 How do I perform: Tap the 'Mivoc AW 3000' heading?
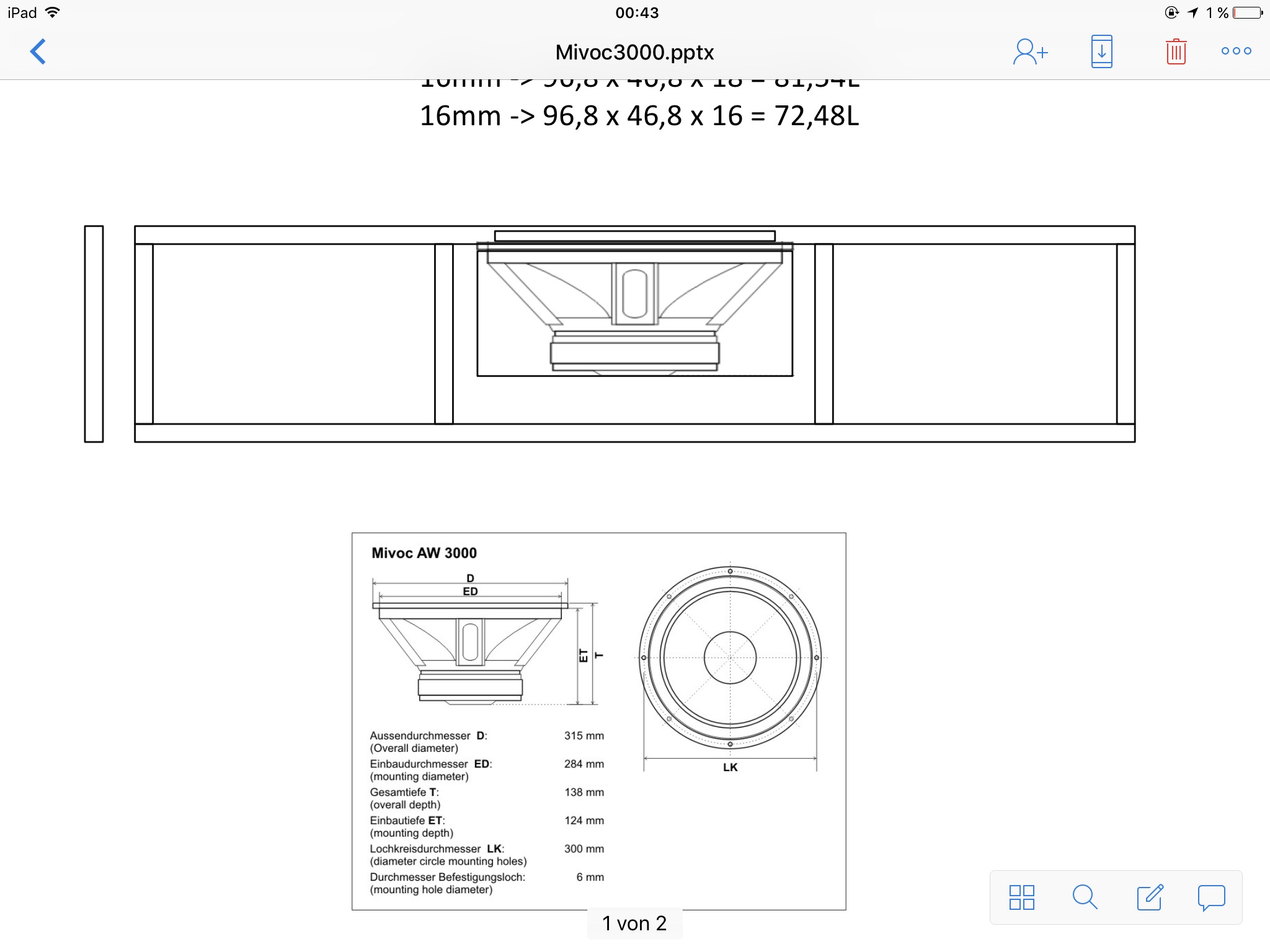(424, 553)
